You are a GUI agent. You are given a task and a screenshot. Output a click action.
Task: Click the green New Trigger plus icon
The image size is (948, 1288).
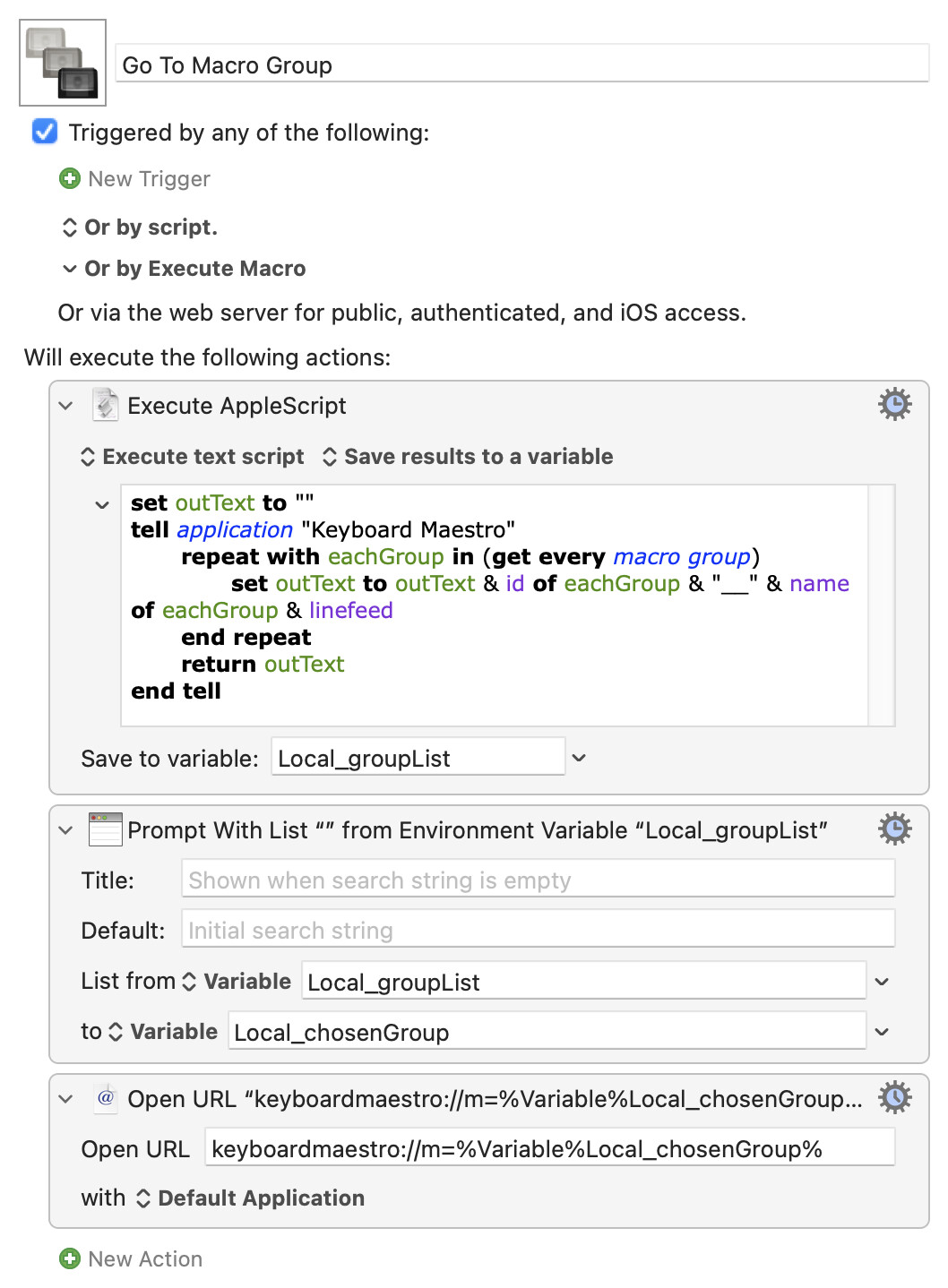pyautogui.click(x=70, y=179)
